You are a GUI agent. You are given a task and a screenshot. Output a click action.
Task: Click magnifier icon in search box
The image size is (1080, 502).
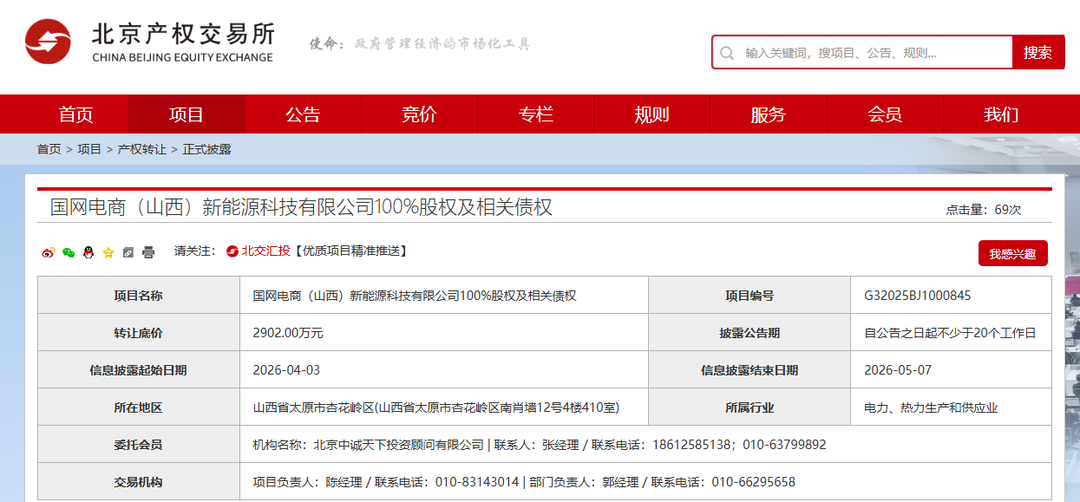point(727,53)
